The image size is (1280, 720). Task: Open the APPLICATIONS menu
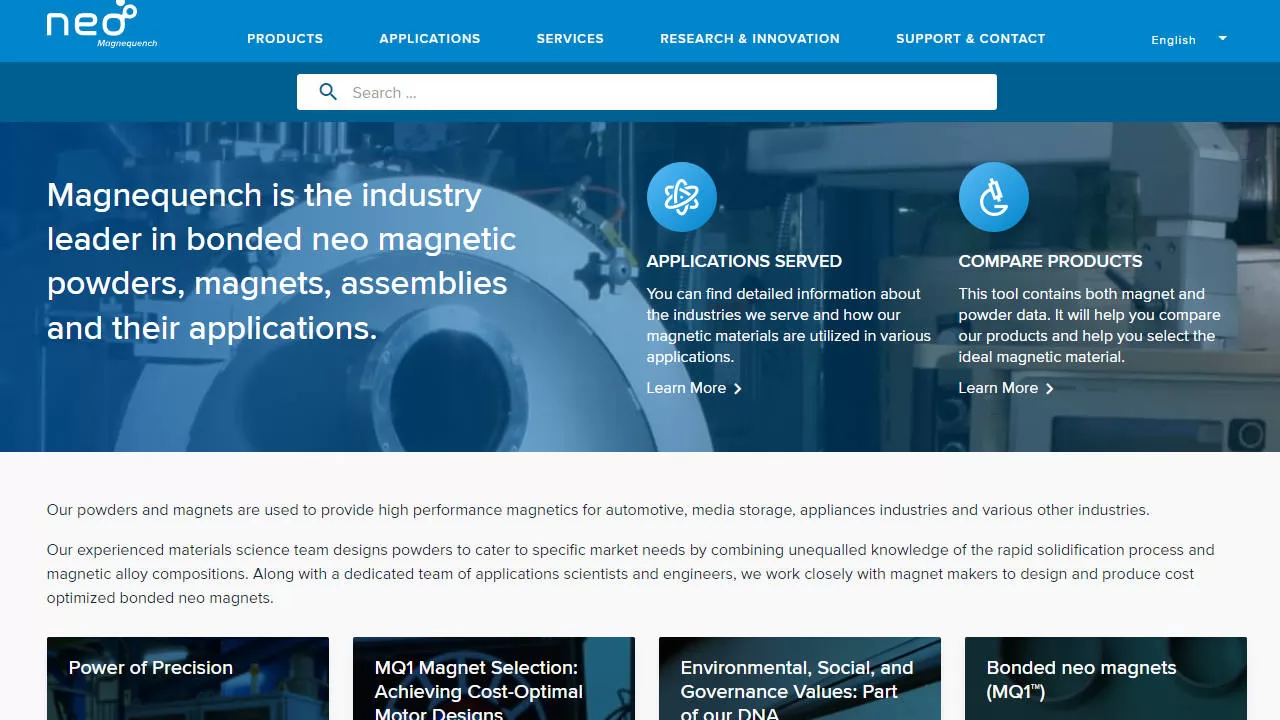click(429, 39)
